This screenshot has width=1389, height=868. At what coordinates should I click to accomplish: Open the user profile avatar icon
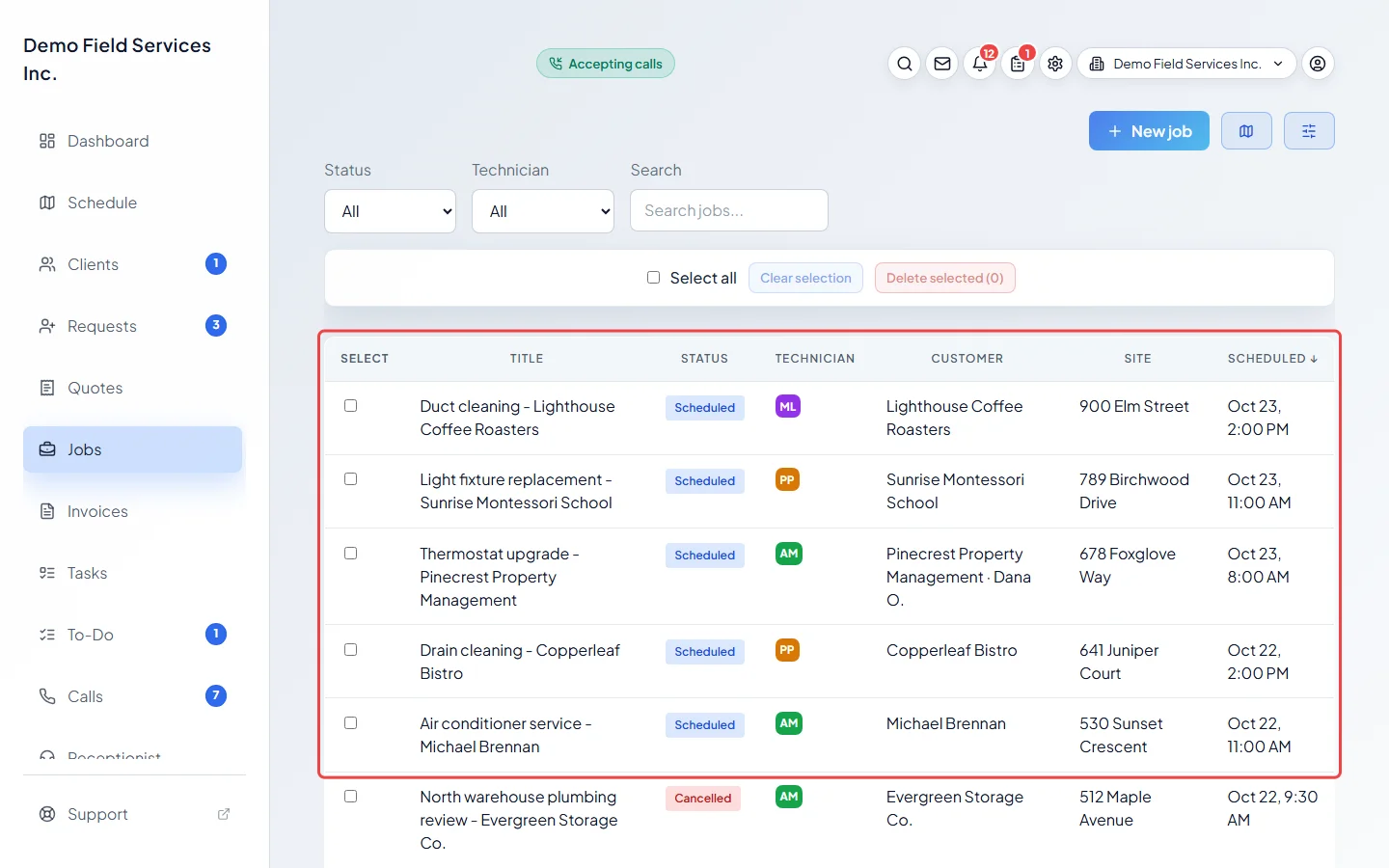point(1318,64)
